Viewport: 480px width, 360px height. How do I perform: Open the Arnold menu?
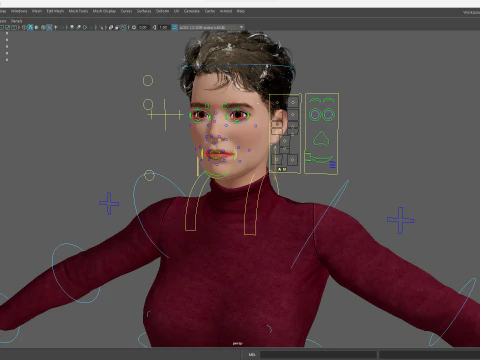pyautogui.click(x=226, y=11)
